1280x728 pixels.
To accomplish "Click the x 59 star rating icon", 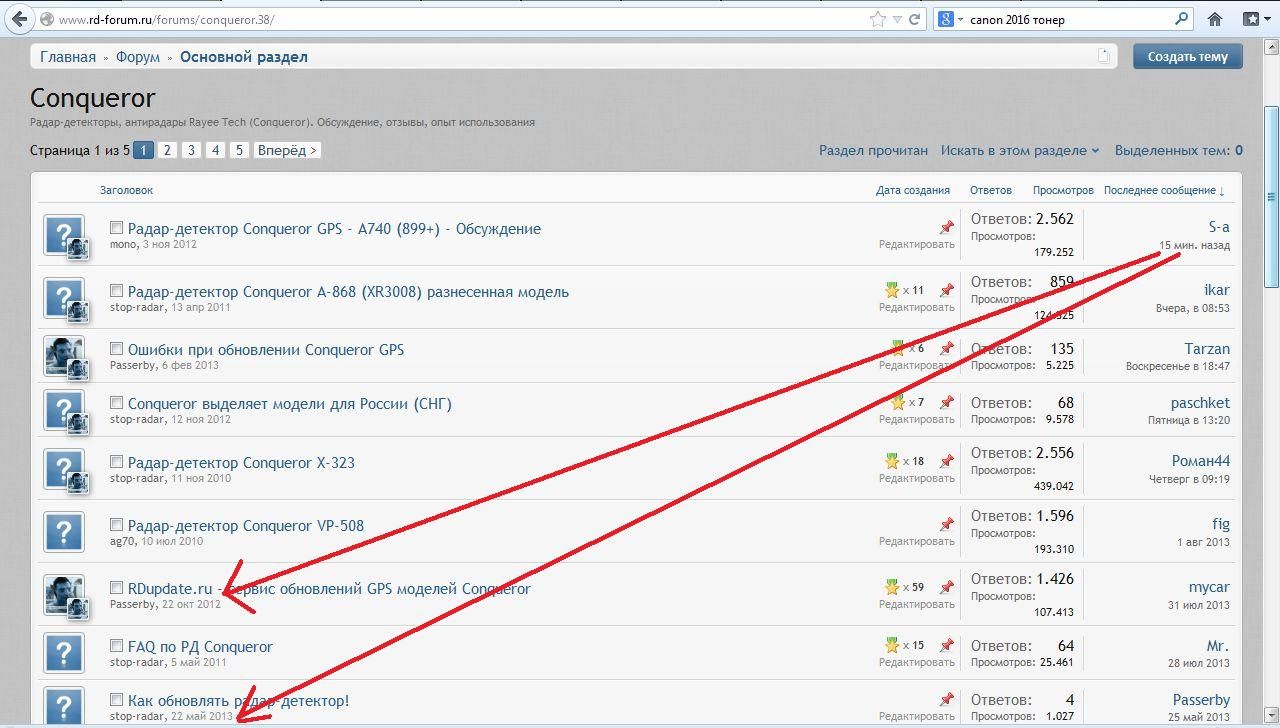I will 892,587.
